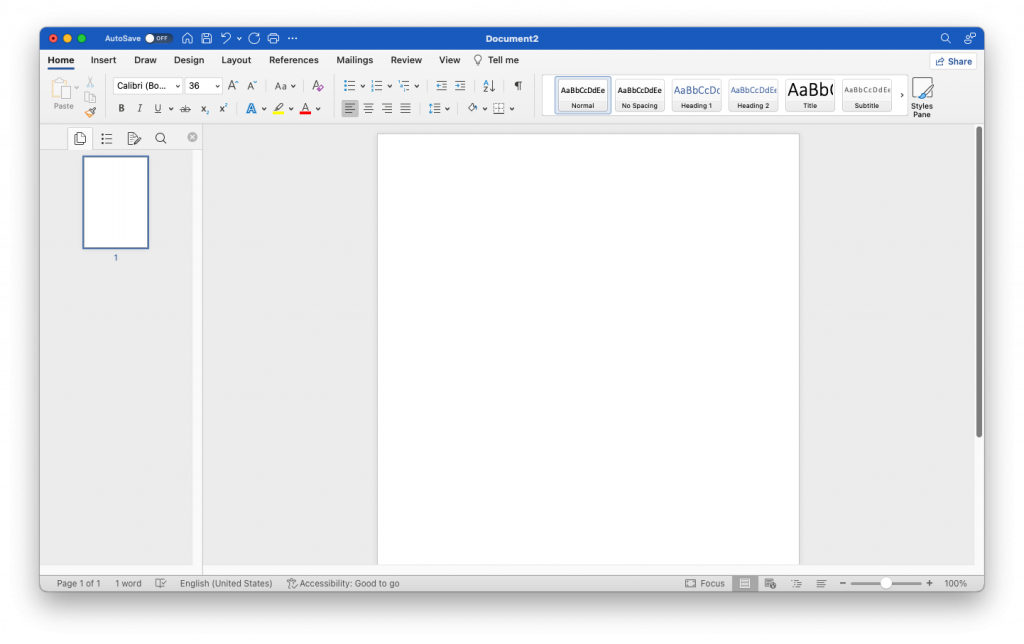Show paragraph marks
The image size is (1024, 644).
(517, 85)
